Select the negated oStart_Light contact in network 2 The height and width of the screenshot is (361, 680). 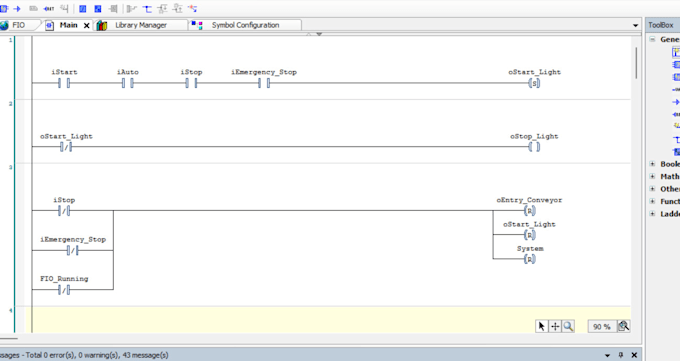(x=66, y=147)
